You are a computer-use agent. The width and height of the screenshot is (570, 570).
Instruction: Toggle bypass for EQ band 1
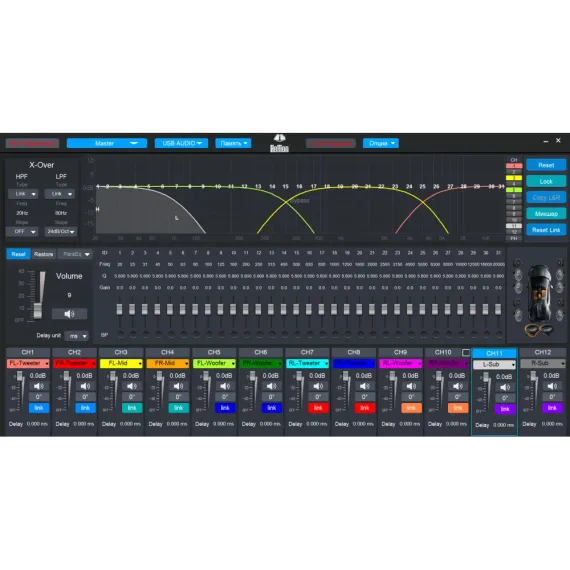click(120, 334)
